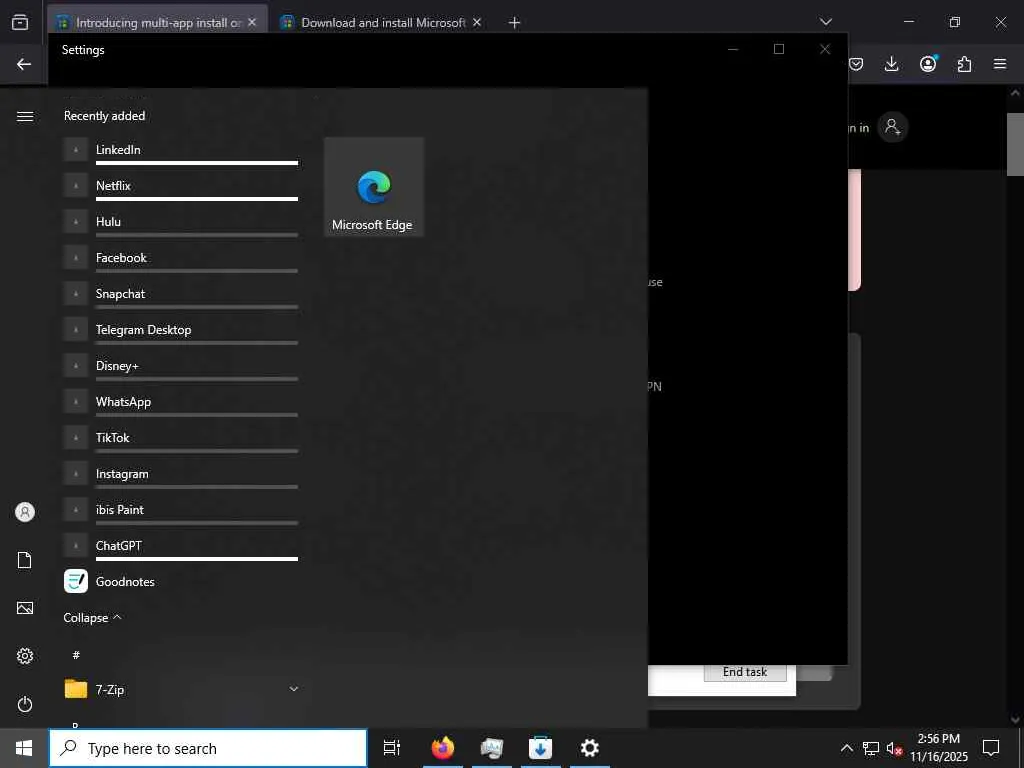List all Firefox tabs dropdown

click(826, 22)
